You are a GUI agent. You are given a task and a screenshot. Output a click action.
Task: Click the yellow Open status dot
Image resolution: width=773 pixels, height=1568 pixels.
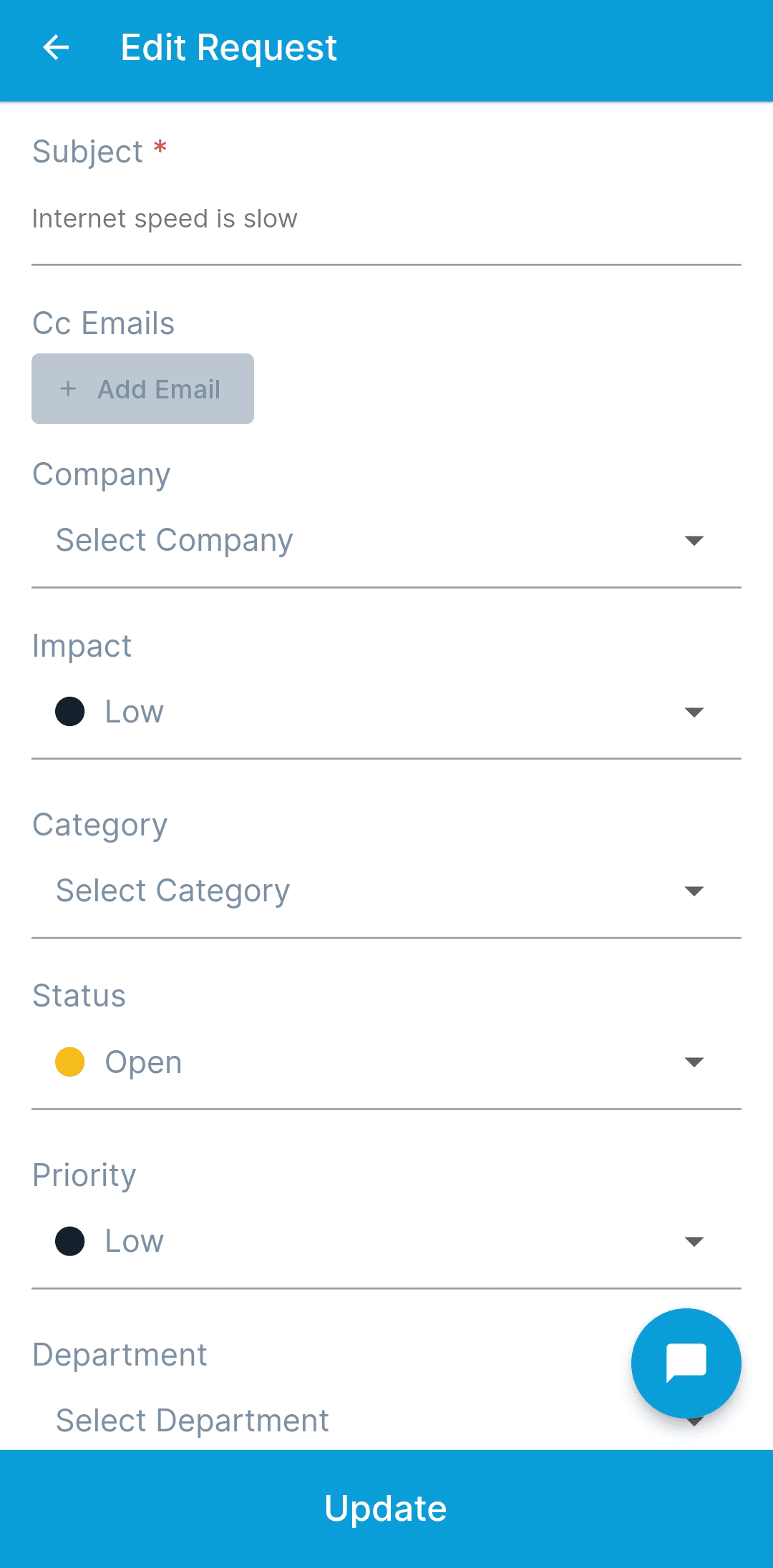tap(70, 1062)
